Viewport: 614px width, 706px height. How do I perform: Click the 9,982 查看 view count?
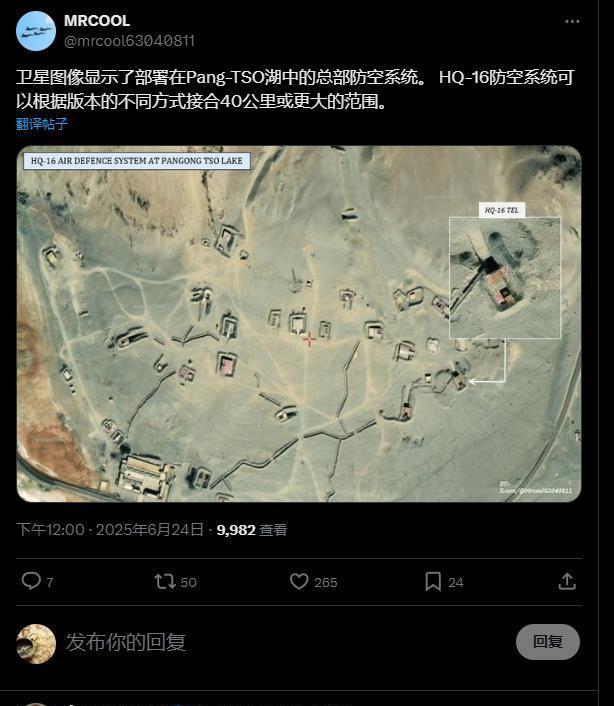(x=252, y=530)
